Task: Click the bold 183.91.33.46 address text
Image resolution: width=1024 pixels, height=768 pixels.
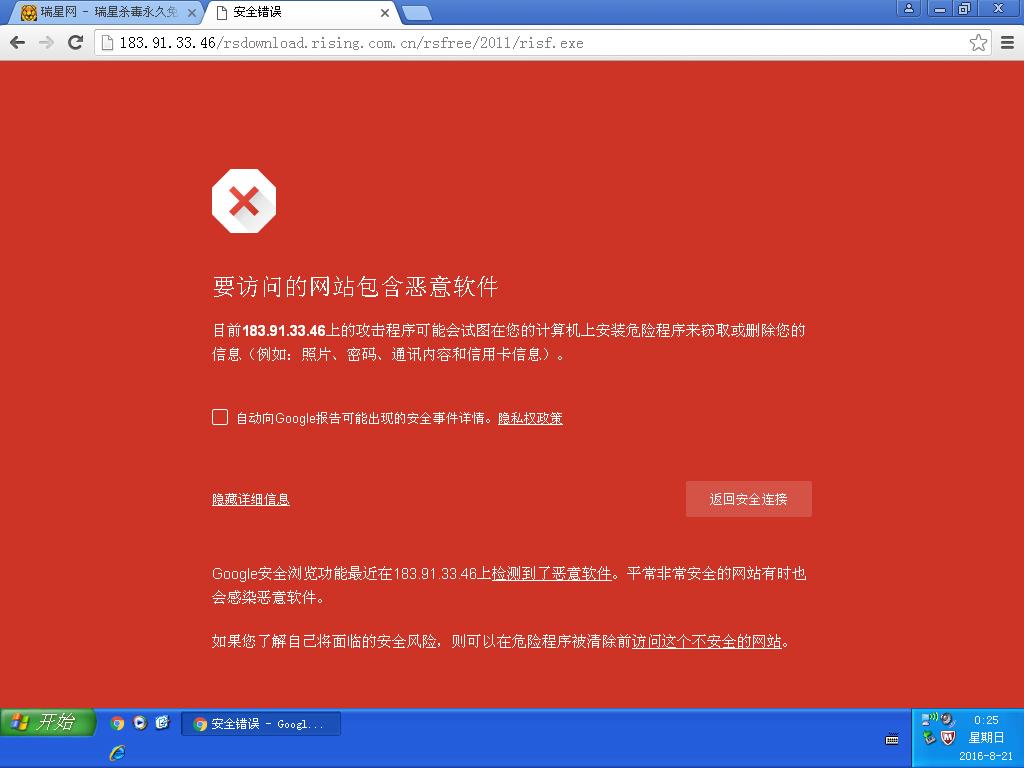Action: (x=283, y=330)
